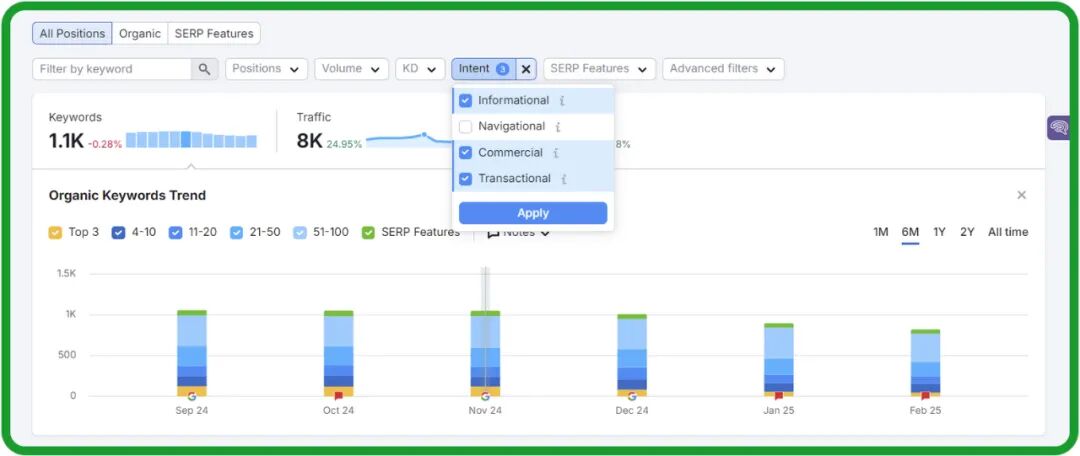Click the red note flag at Oct 24
This screenshot has width=1080, height=456.
point(338,396)
